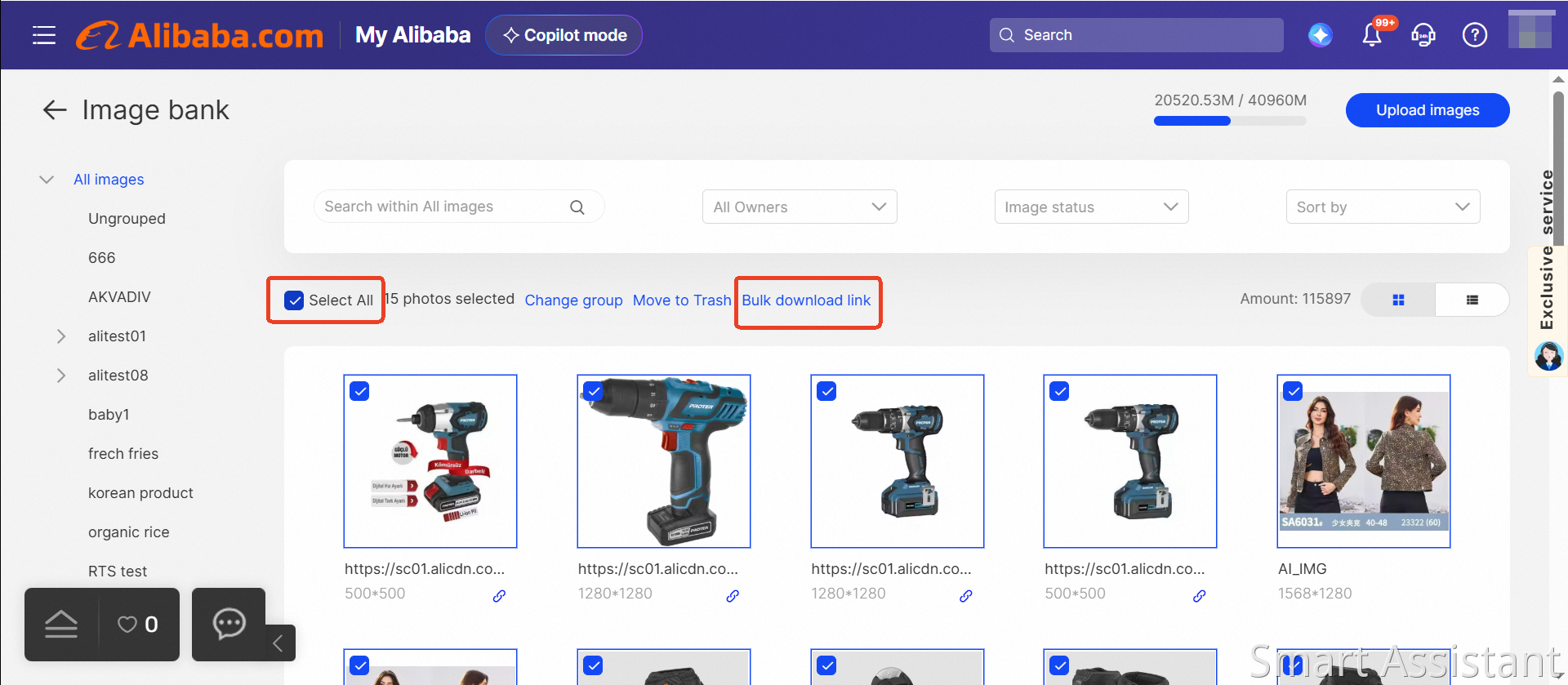Select the korean product group
Screen dimensions: 1568x685
[x=140, y=493]
